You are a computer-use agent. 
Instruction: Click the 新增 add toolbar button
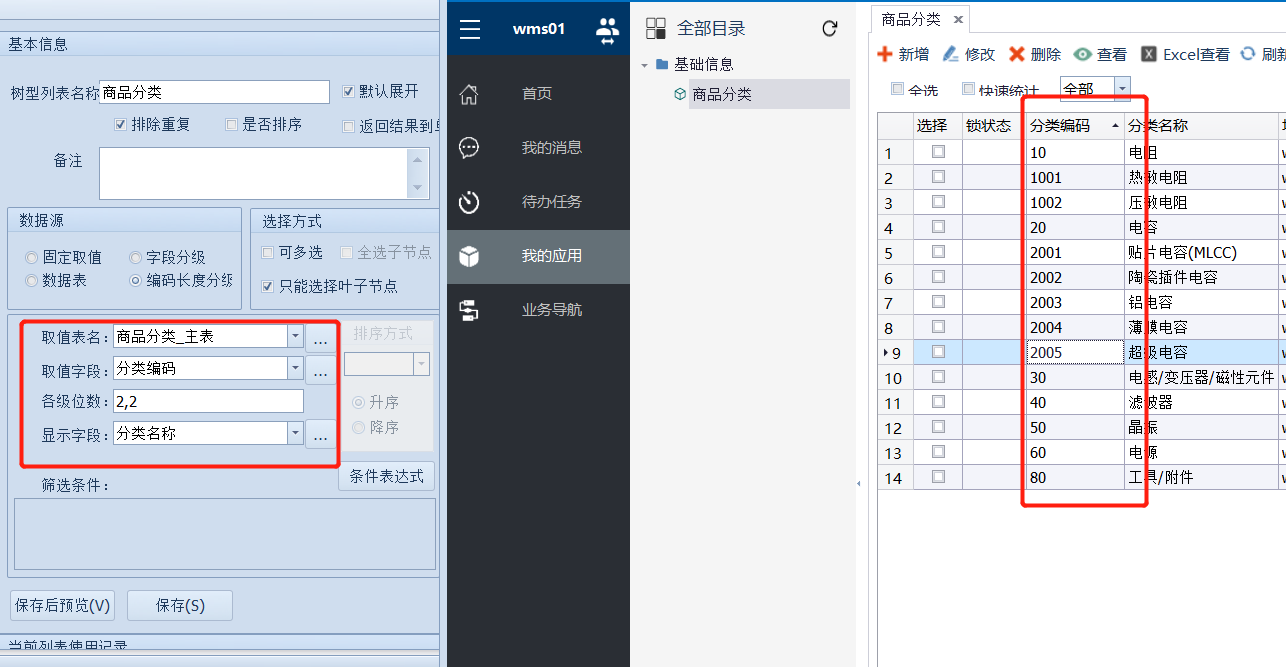click(x=903, y=54)
